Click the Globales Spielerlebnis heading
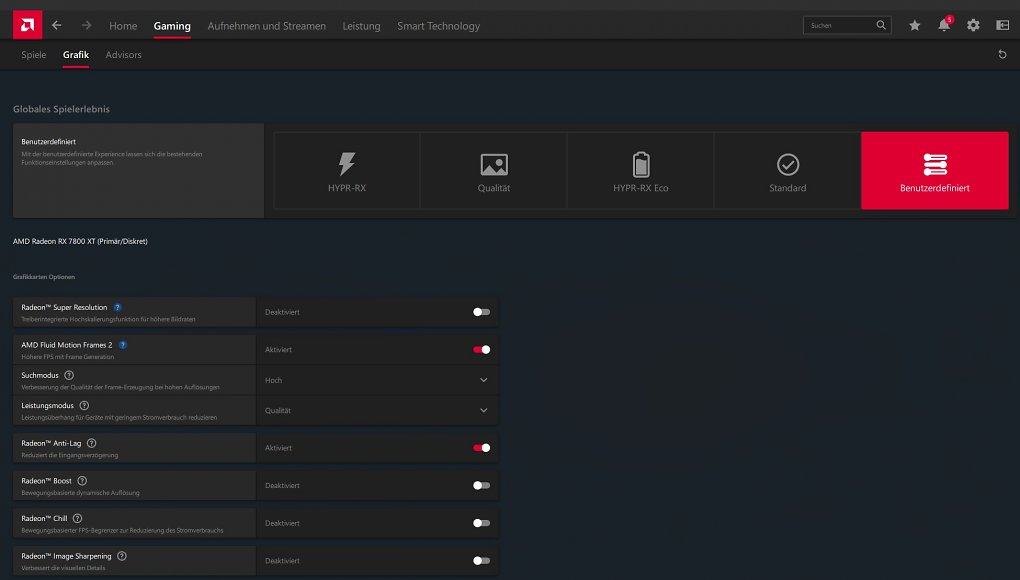This screenshot has width=1020, height=580. [61, 109]
